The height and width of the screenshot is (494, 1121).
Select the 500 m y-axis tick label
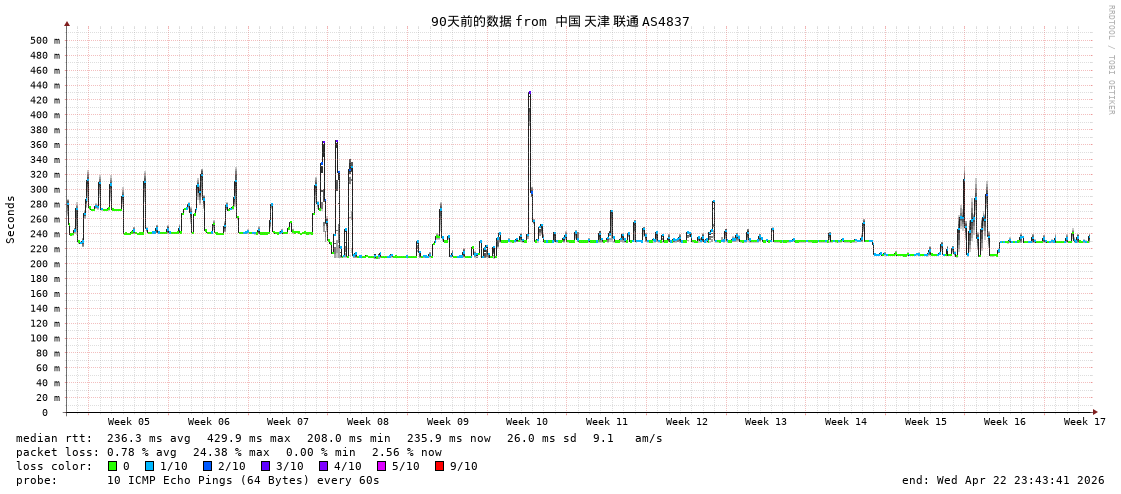44,41
